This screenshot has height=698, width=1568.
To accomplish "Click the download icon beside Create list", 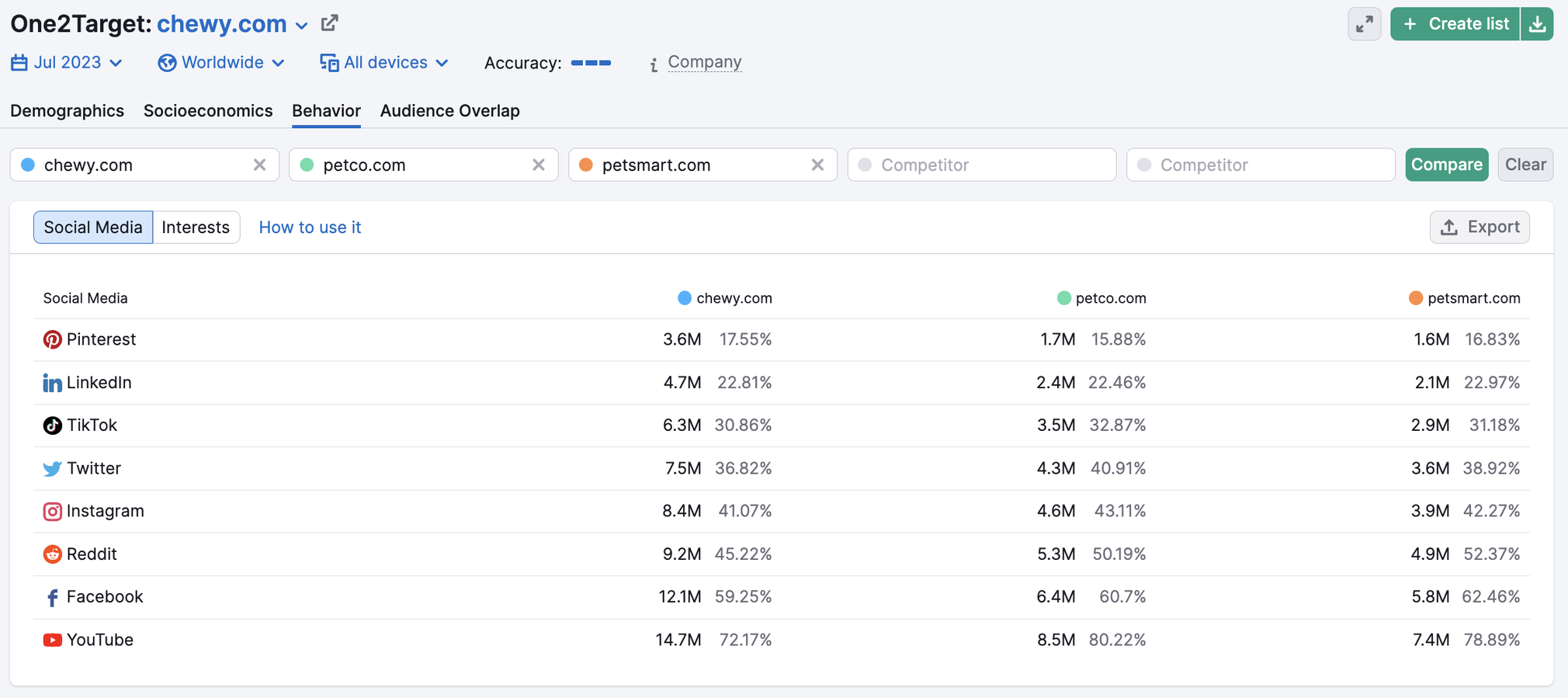I will tap(1537, 24).
